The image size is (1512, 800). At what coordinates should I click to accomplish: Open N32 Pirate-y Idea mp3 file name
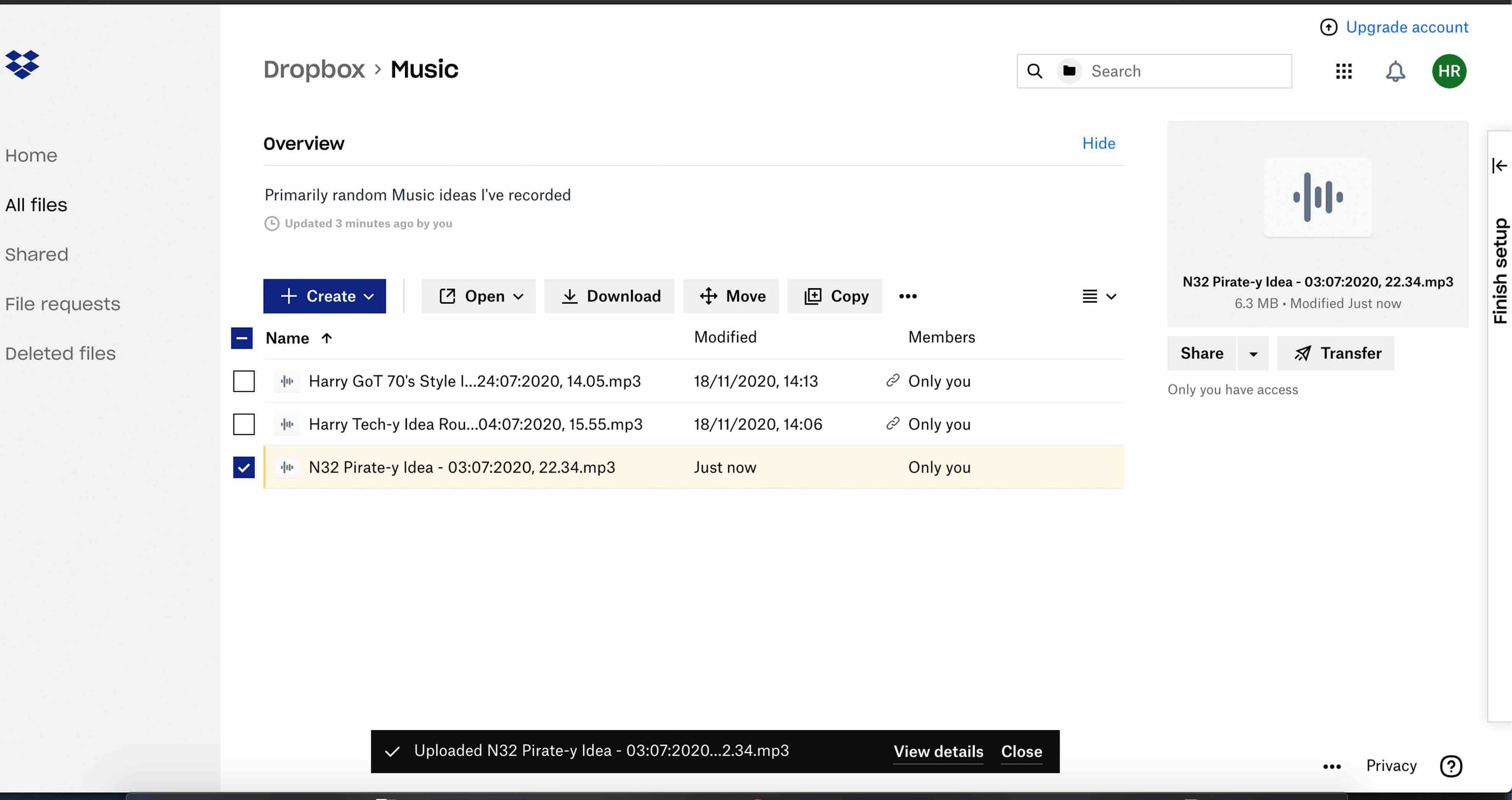[x=462, y=467]
